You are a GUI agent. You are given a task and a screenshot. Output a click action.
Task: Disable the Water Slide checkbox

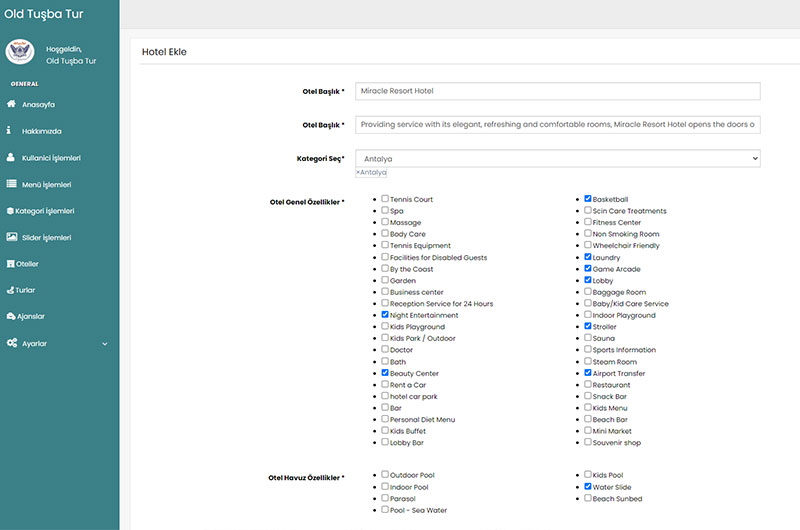[588, 487]
